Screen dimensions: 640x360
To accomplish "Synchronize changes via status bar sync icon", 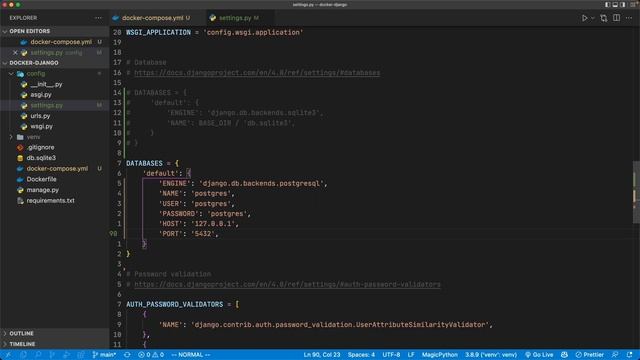I will pos(127,355).
